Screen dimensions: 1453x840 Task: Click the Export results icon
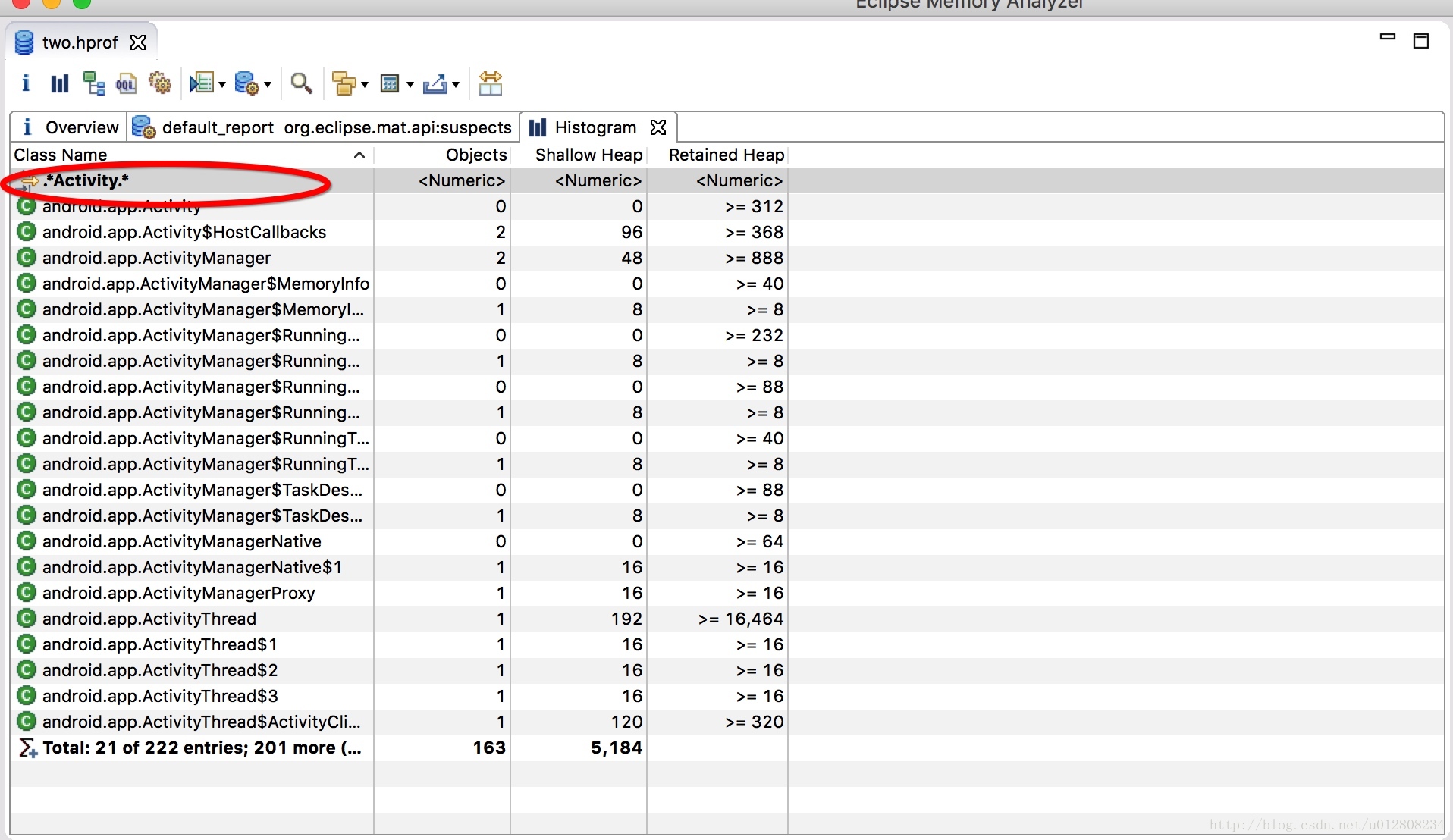click(435, 83)
